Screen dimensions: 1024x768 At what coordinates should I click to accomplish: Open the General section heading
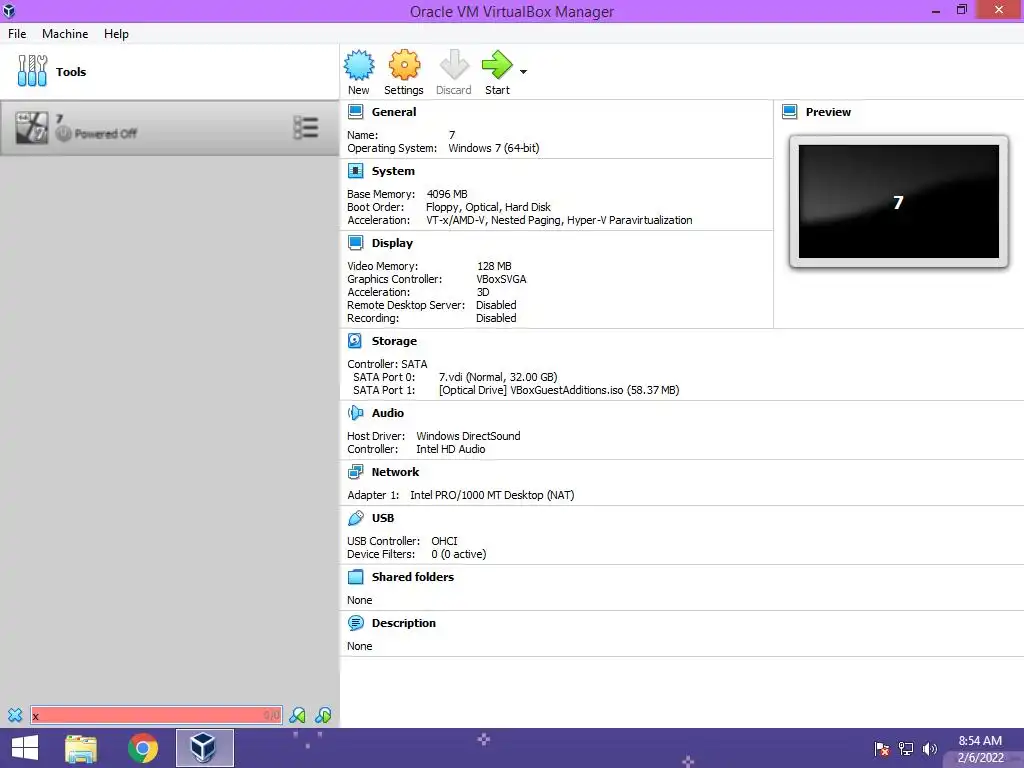394,112
